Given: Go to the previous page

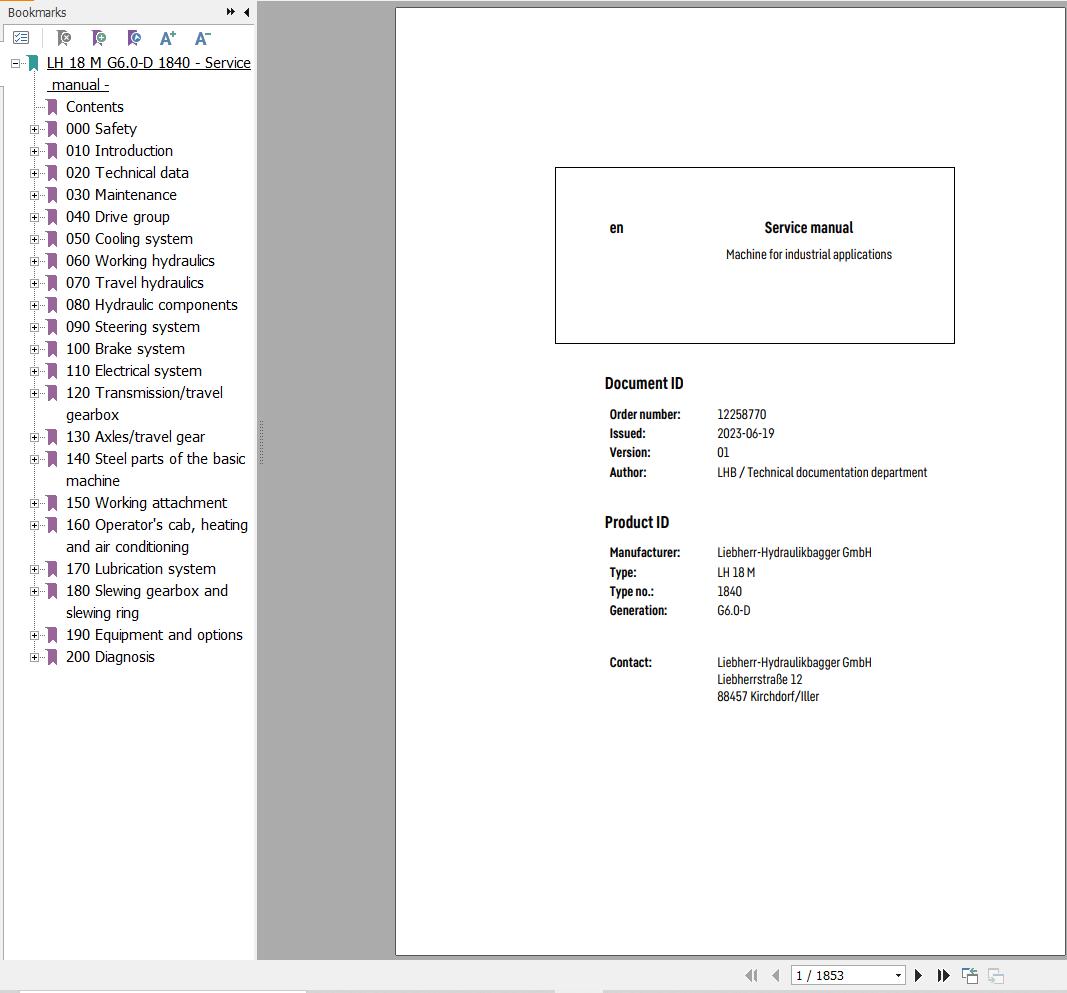Looking at the screenshot, I should point(776,975).
